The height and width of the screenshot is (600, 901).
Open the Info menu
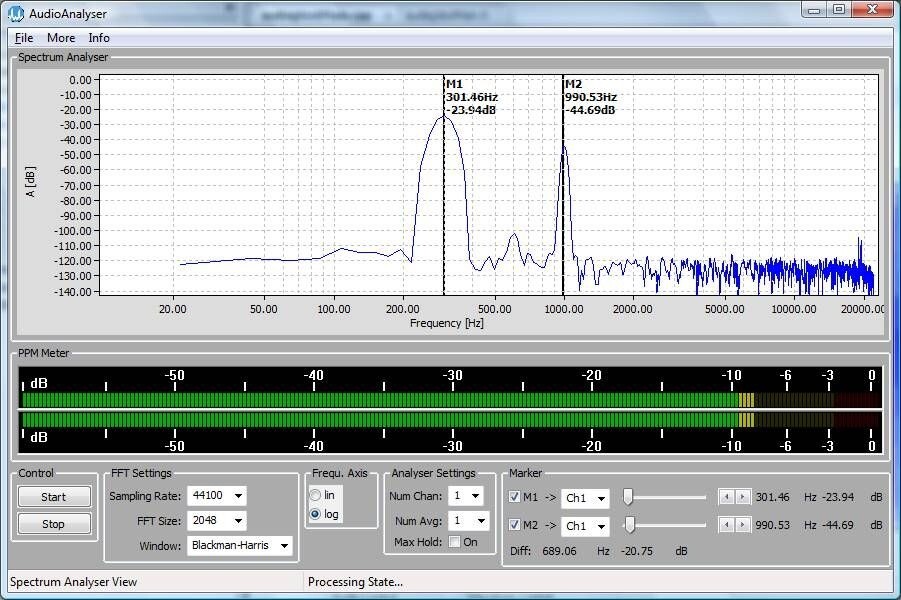pos(99,37)
